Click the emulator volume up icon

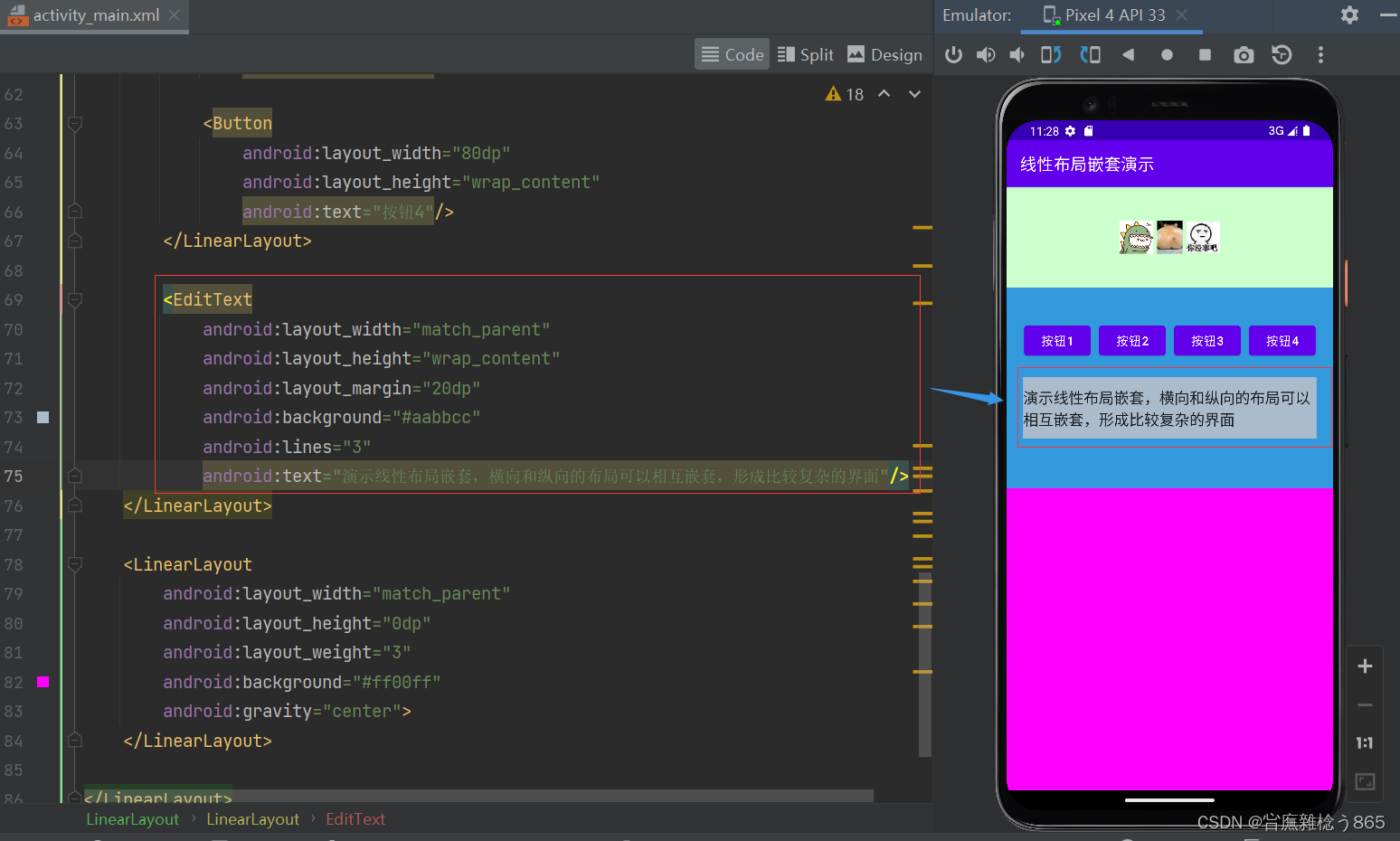pyautogui.click(x=986, y=55)
